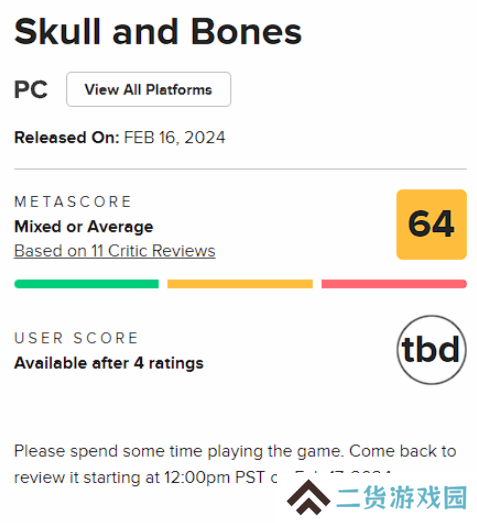Select the green positive reviews bar
Screen dimensions: 477x523
pos(86,284)
